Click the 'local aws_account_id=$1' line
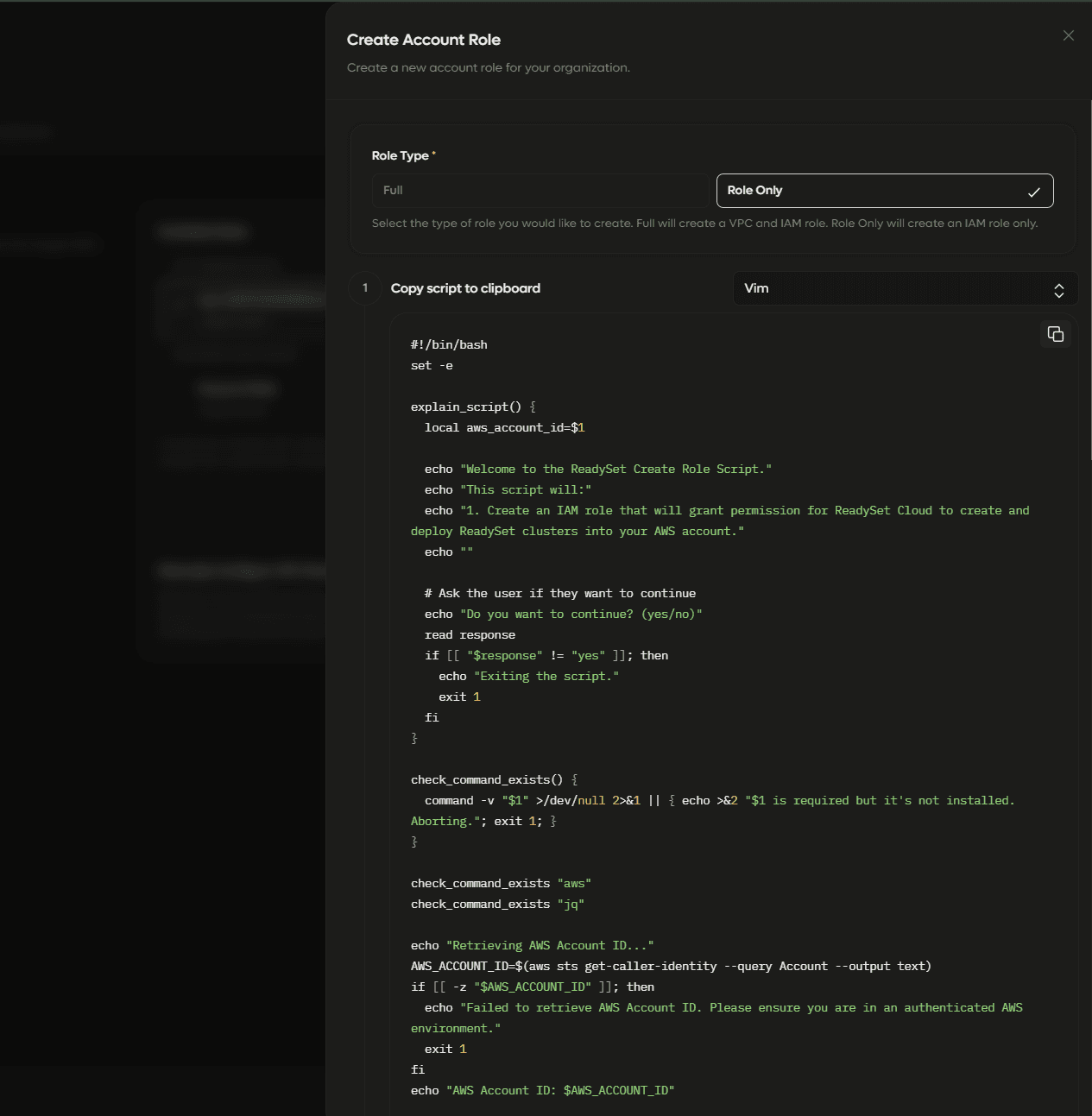The image size is (1092, 1116). tap(504, 427)
